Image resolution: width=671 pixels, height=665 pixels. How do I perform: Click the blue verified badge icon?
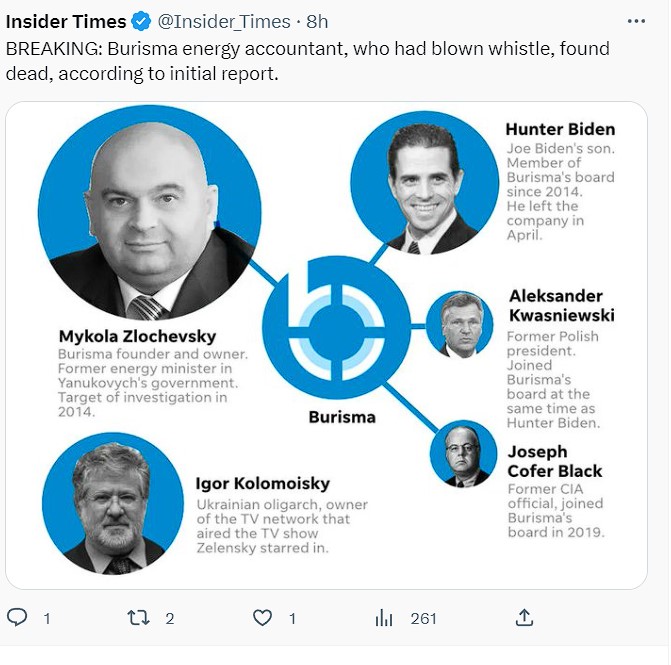pos(141,21)
